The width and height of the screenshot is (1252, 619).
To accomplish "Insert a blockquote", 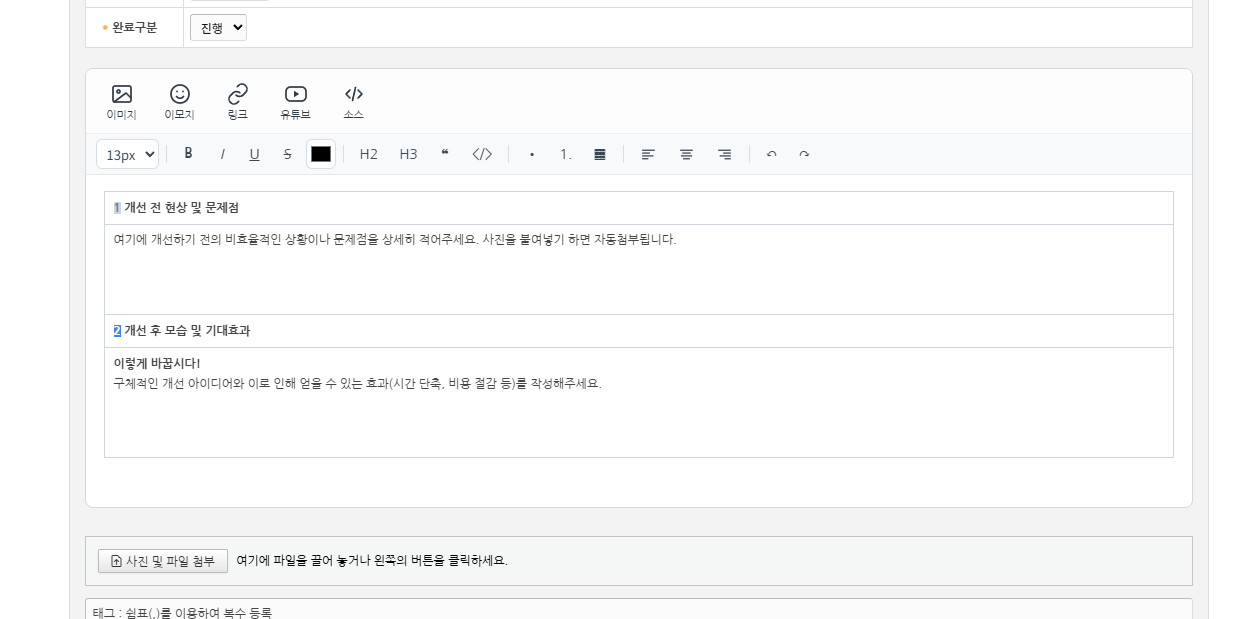I will pyautogui.click(x=445, y=154).
